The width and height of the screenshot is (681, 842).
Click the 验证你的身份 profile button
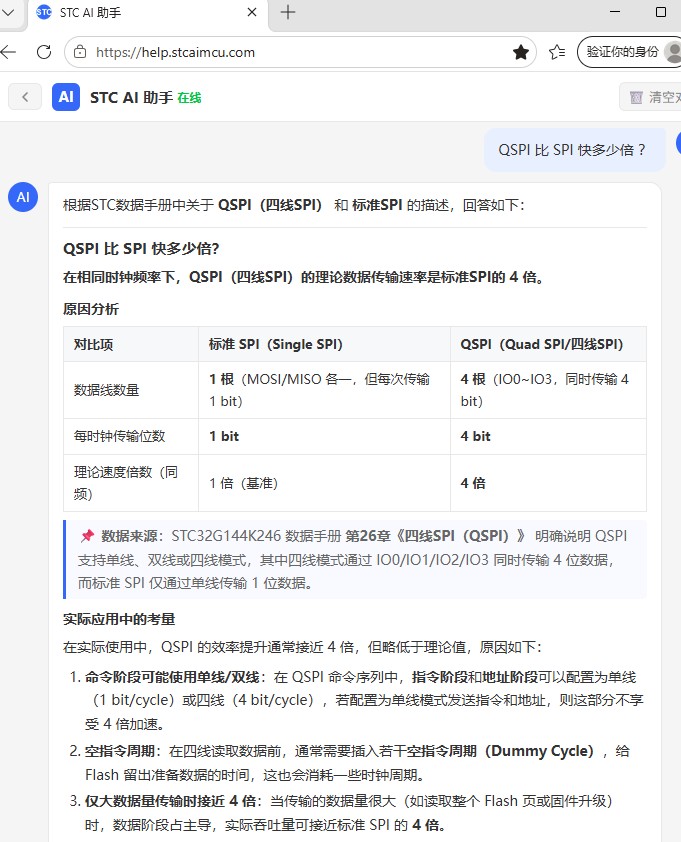629,52
